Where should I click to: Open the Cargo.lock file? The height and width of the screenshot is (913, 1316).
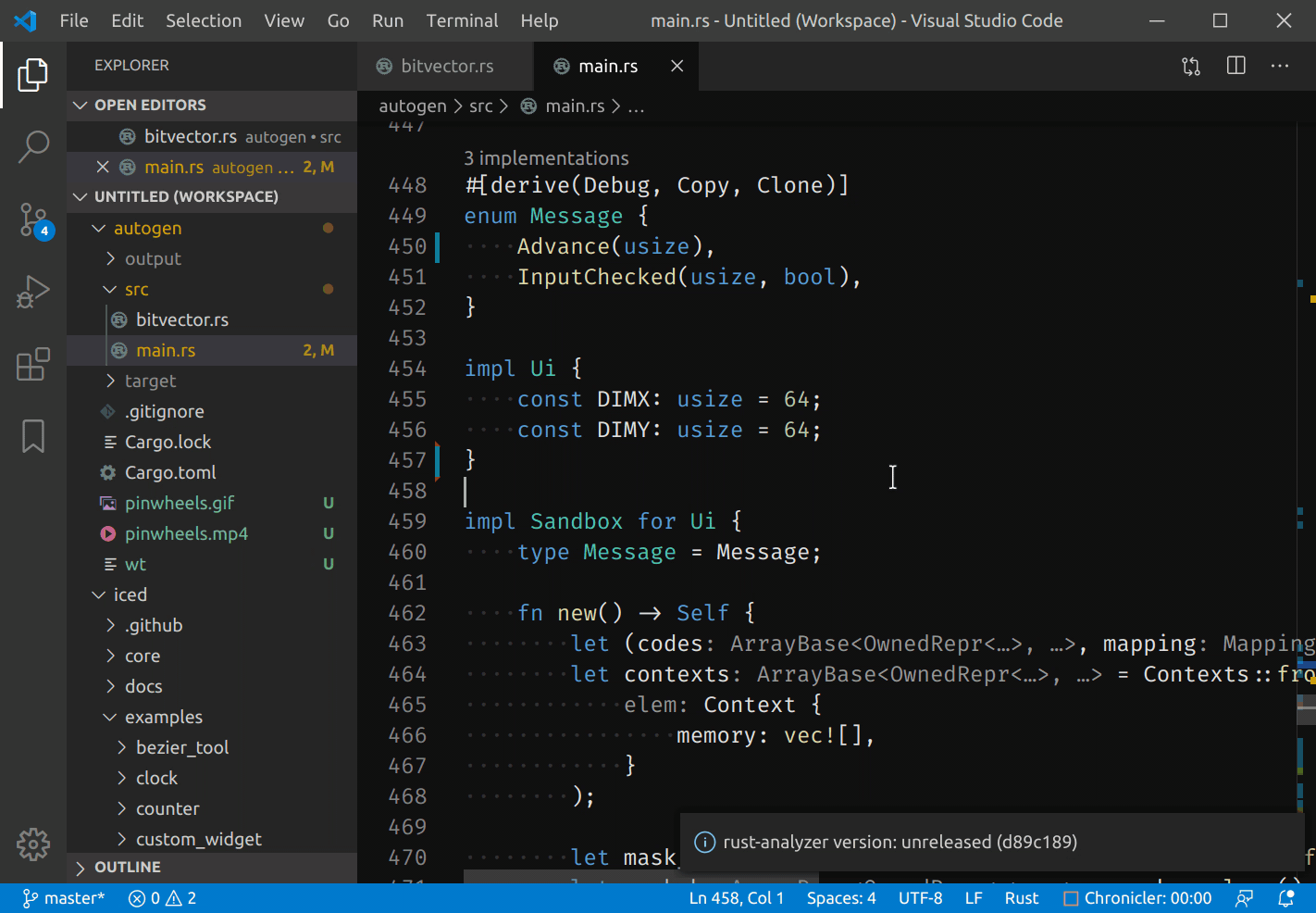pos(212,442)
